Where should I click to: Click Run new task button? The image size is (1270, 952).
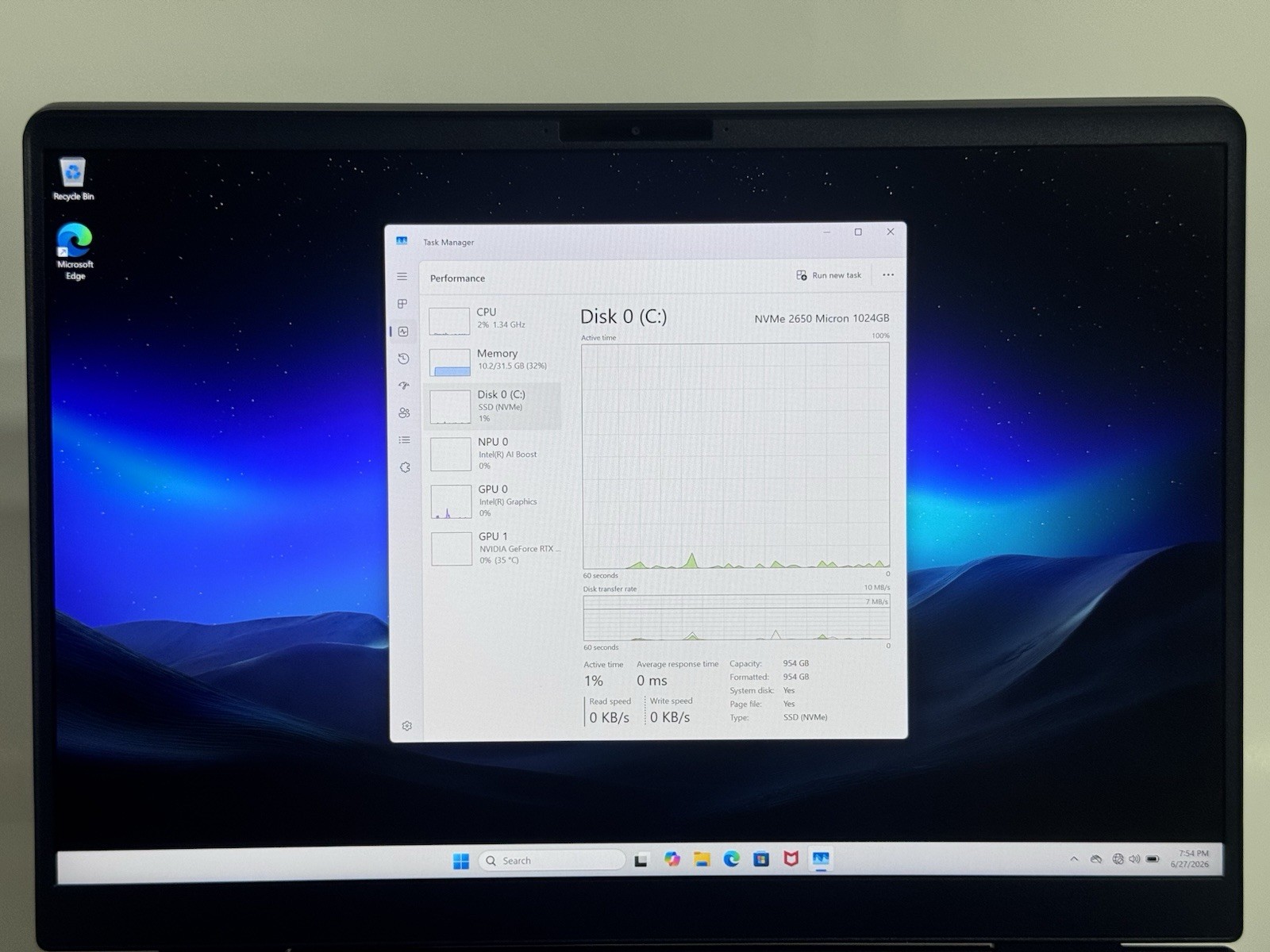pos(829,275)
